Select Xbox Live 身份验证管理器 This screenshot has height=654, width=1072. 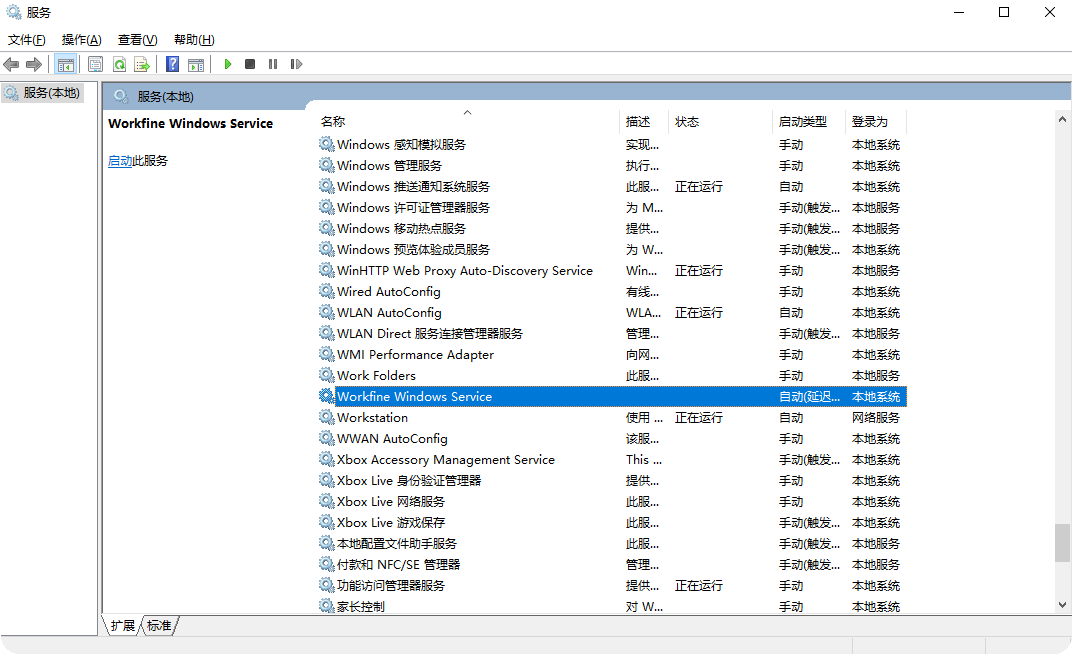coord(612,480)
